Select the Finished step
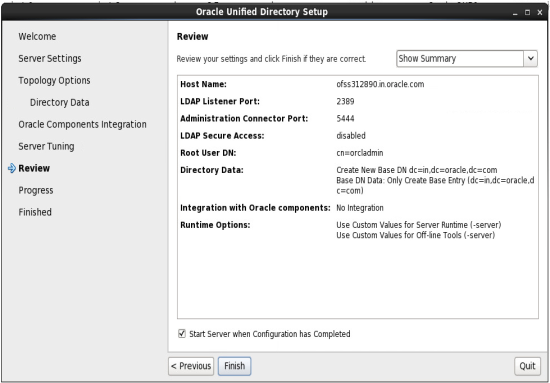 point(35,212)
